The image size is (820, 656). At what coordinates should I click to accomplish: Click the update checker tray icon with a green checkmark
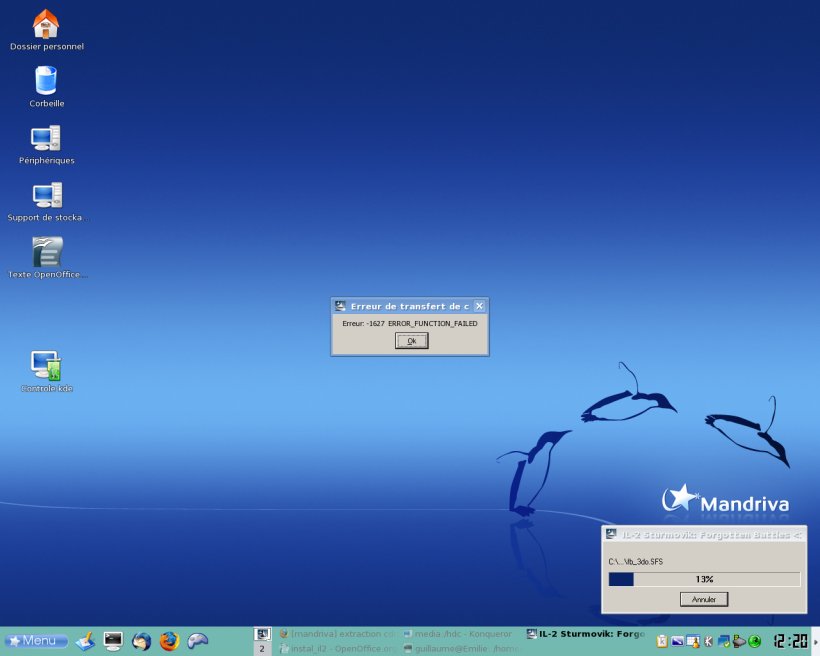pyautogui.click(x=724, y=641)
